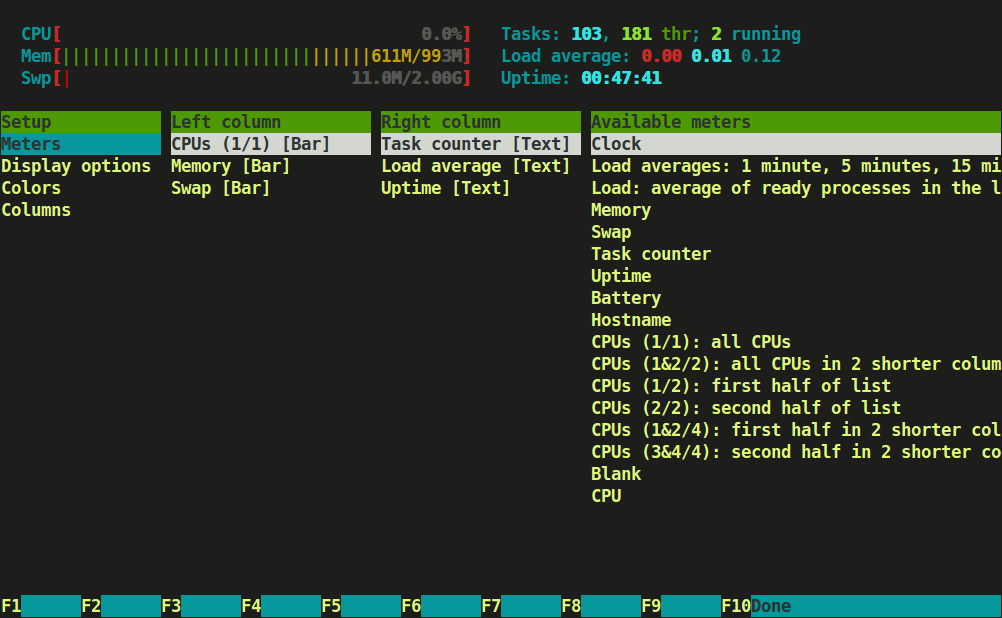Viewport: 1002px width, 618px height.
Task: Click the Tasks count line in header
Action: [x=651, y=34]
